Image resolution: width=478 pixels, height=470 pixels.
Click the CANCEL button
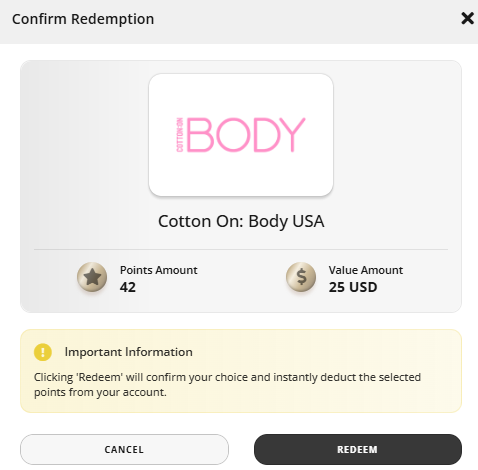[x=124, y=449]
